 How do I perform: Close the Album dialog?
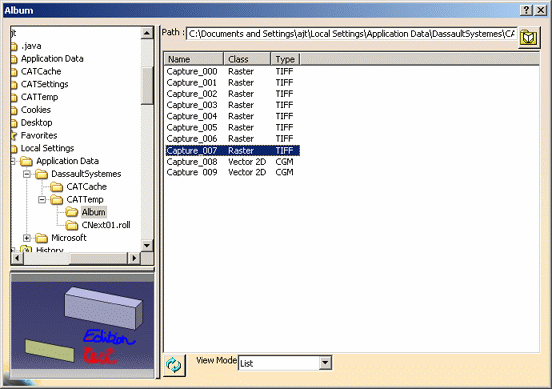click(x=540, y=10)
